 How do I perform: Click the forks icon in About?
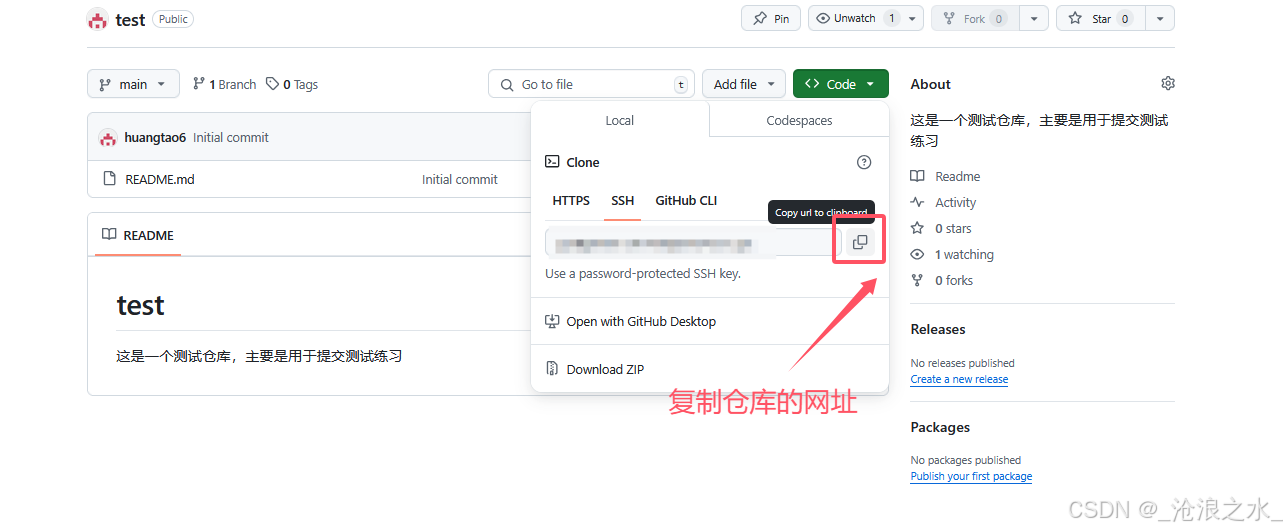[918, 280]
